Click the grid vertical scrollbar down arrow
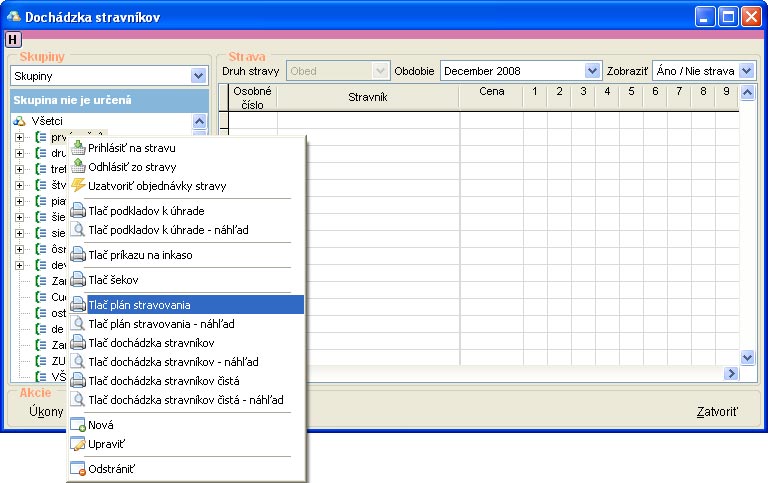The image size is (768, 483). 747,357
